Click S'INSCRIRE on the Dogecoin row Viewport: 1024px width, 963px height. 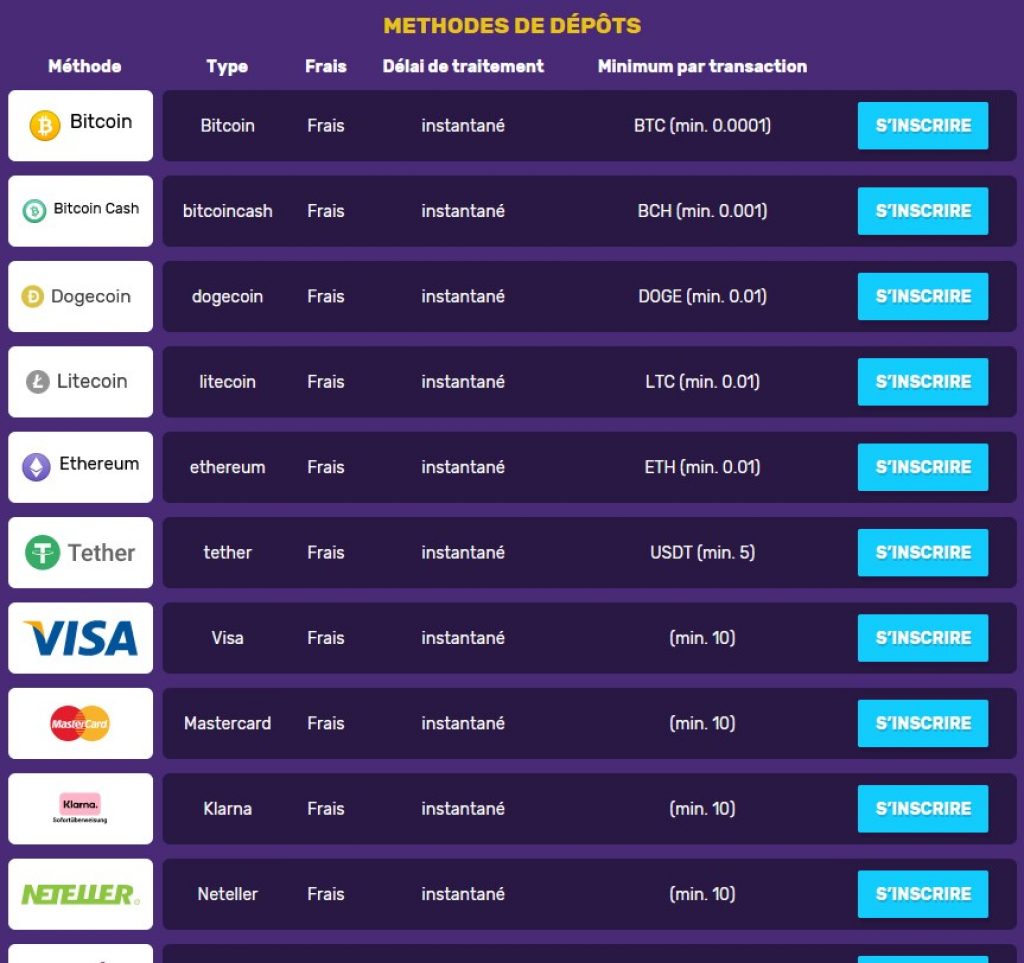tap(922, 296)
